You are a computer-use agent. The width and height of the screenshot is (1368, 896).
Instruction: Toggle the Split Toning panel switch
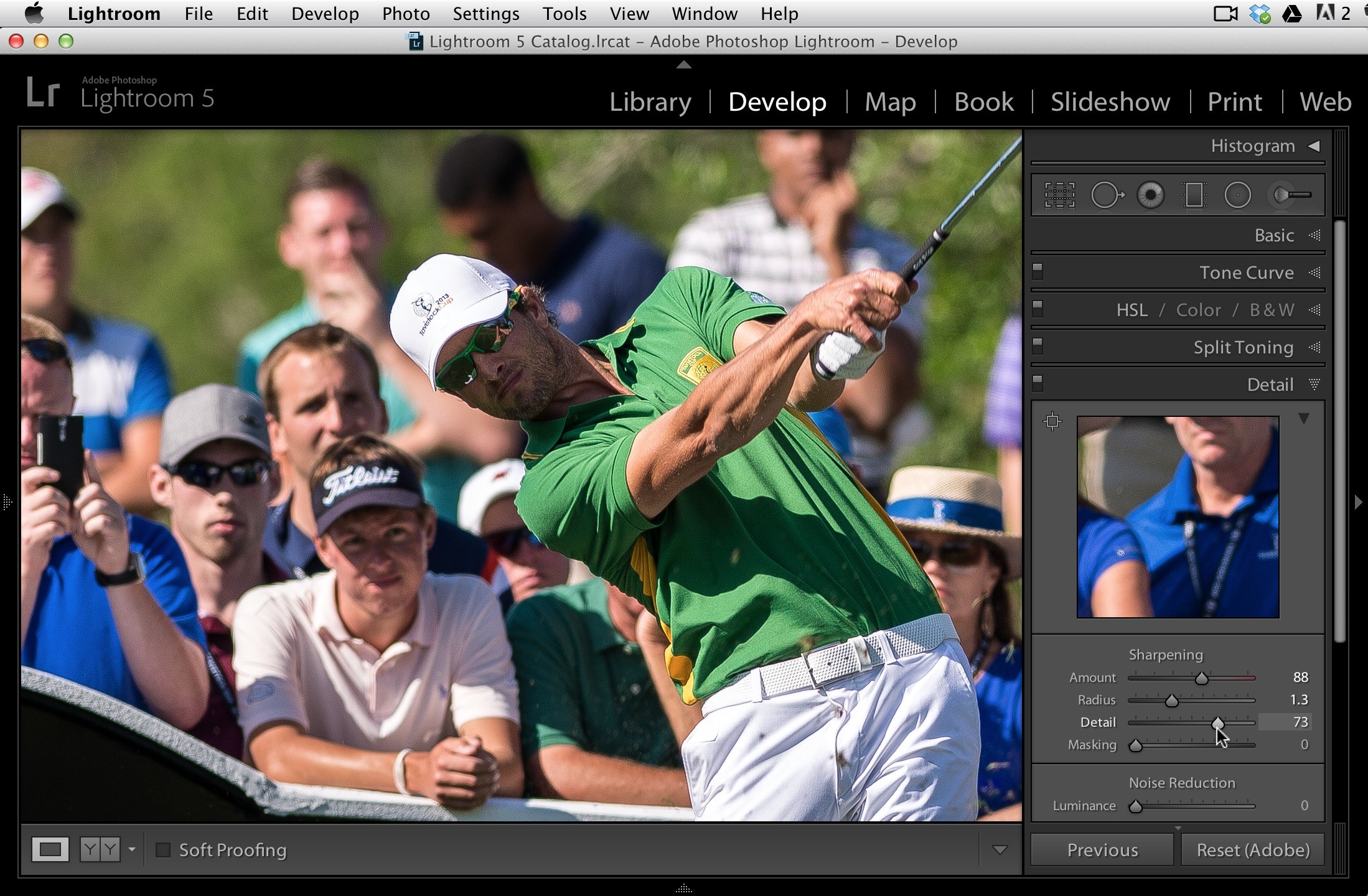pyautogui.click(x=1038, y=347)
